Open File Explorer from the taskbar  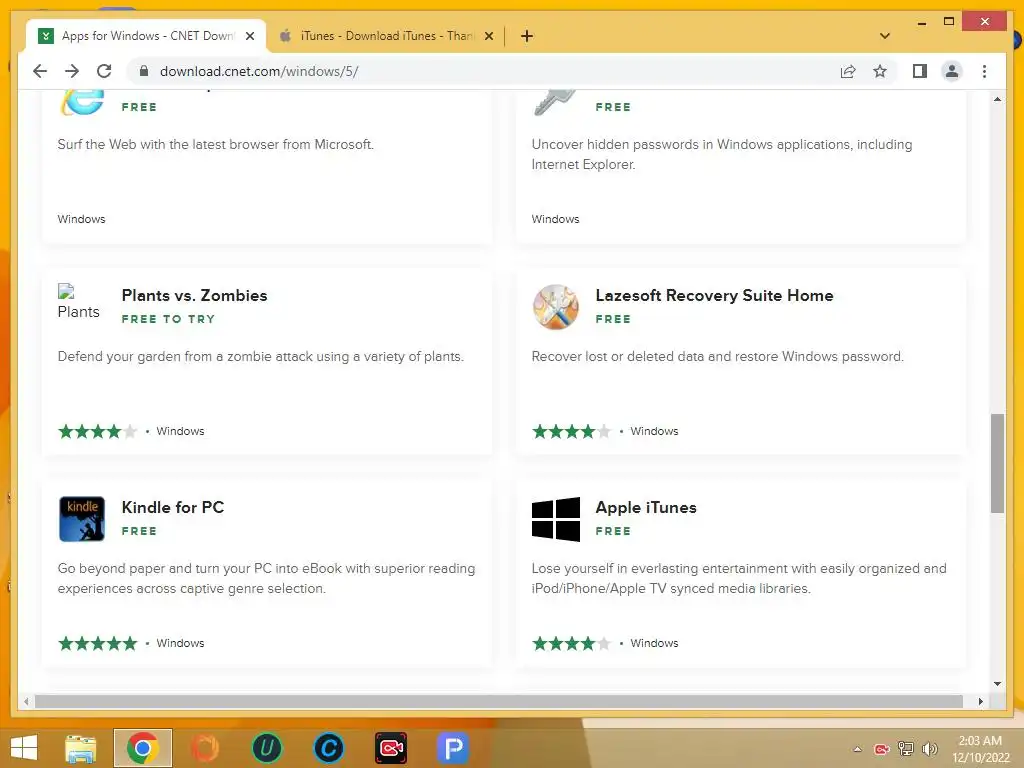click(81, 748)
